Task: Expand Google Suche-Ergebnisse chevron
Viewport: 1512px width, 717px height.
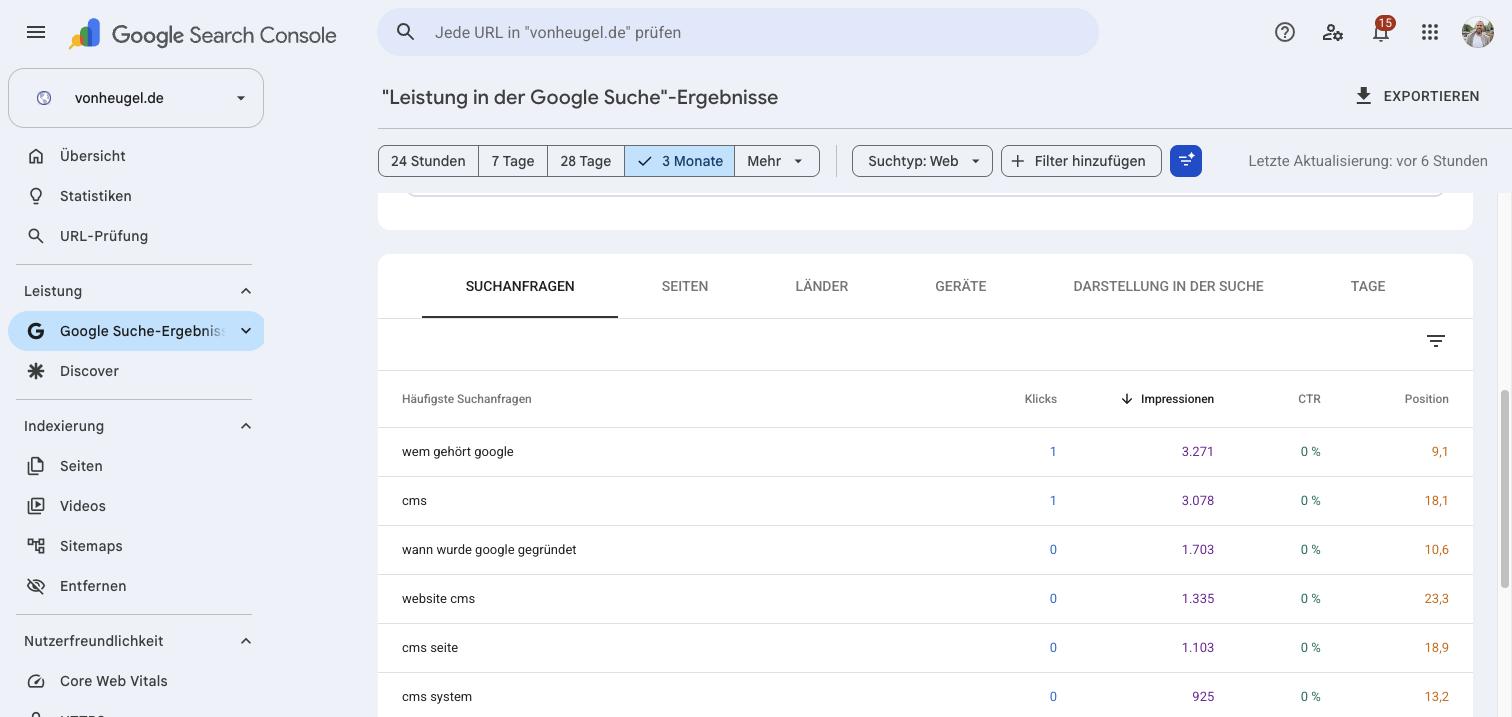Action: 246,331
